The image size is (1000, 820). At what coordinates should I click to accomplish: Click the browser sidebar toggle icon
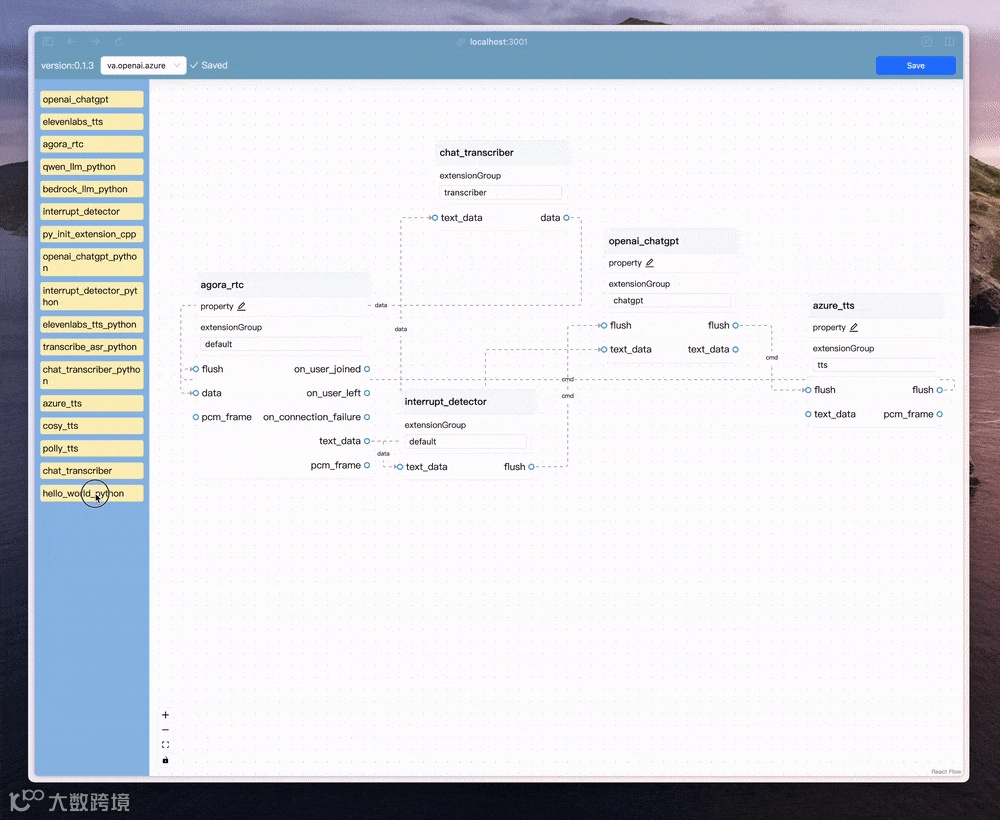click(x=48, y=41)
